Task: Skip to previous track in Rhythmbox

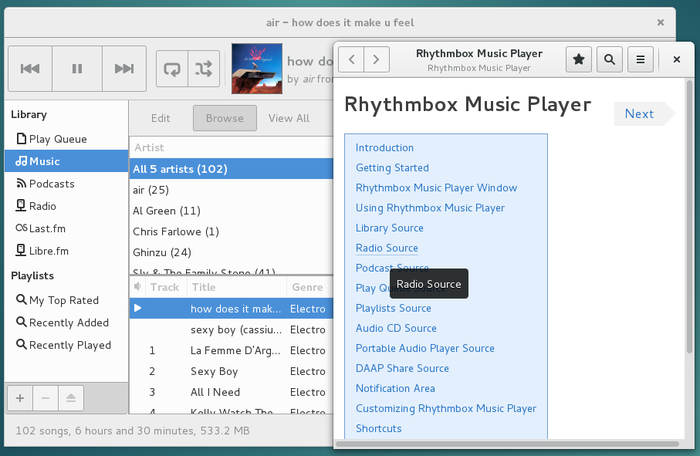Action: click(x=30, y=68)
